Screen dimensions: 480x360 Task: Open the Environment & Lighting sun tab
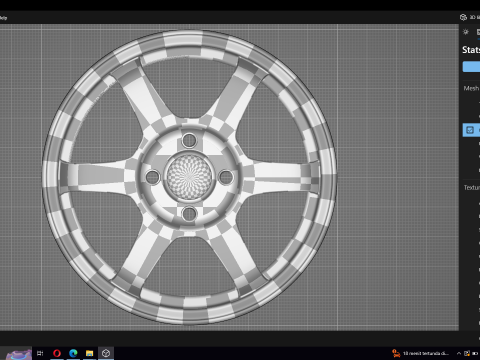pos(466,32)
